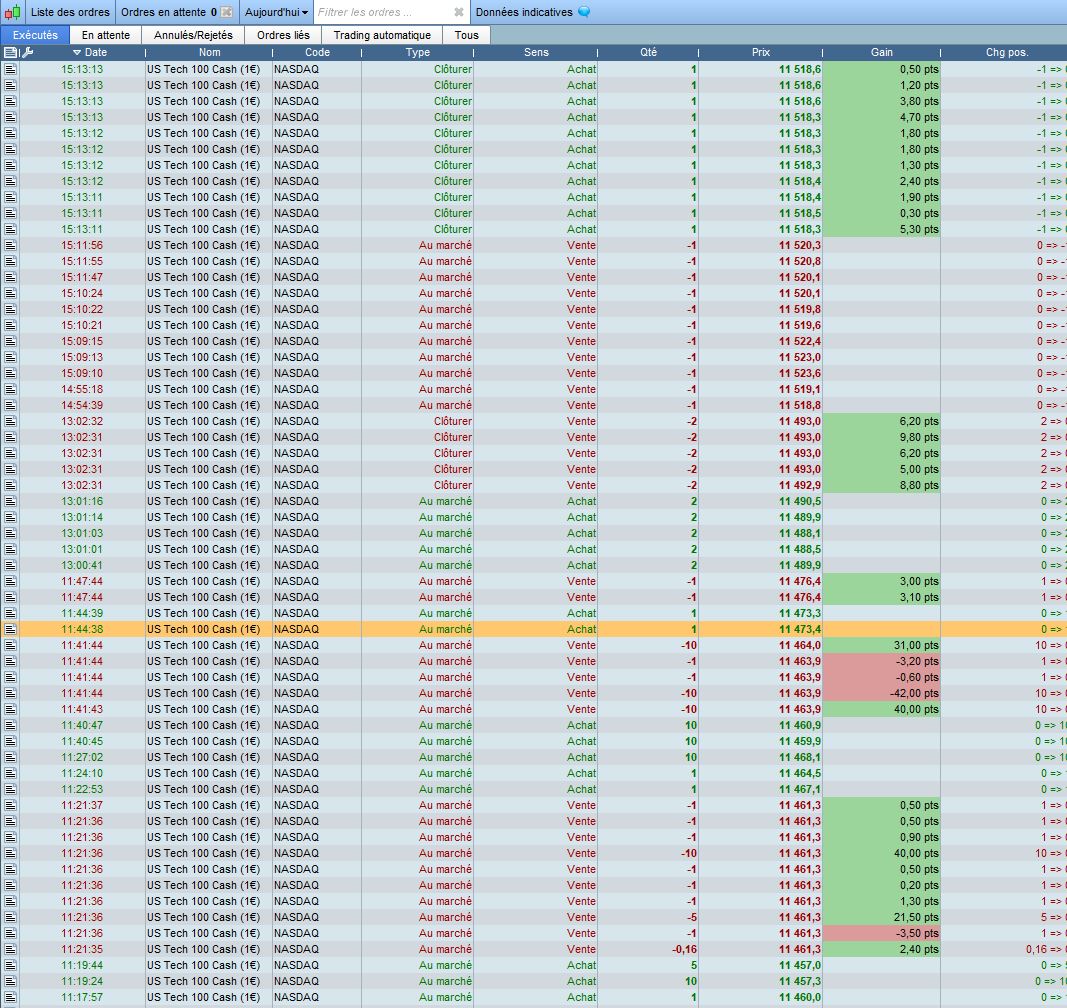Click the candlestick chart icon in the top-left corner

tap(12, 12)
